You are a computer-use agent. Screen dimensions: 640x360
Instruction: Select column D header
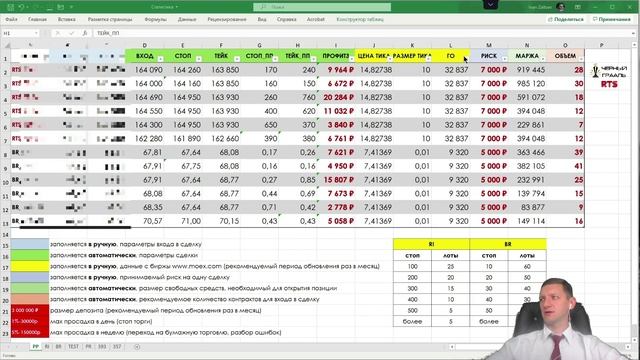144,45
